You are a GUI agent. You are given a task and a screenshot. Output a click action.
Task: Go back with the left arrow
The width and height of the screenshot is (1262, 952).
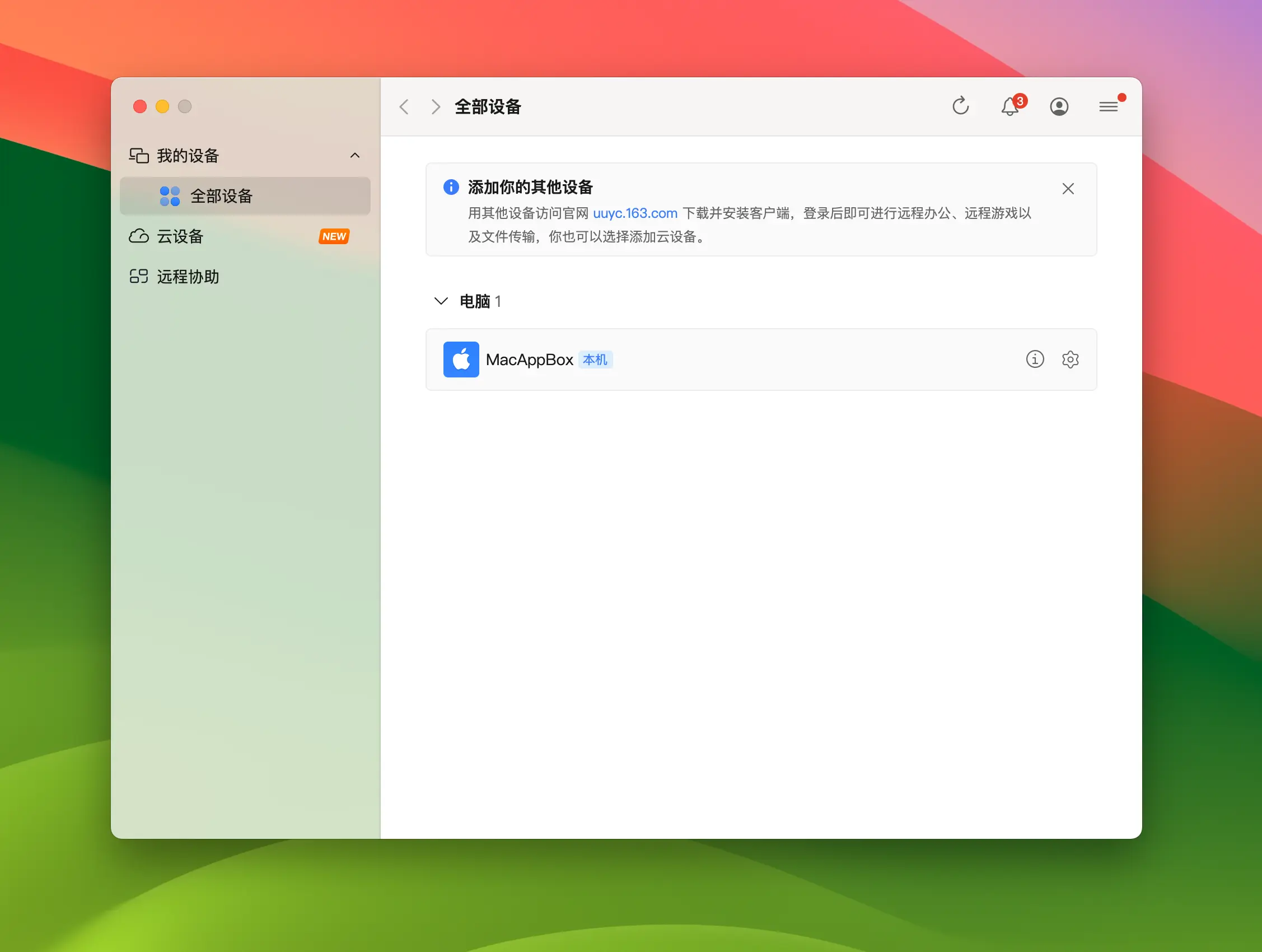pyautogui.click(x=404, y=107)
